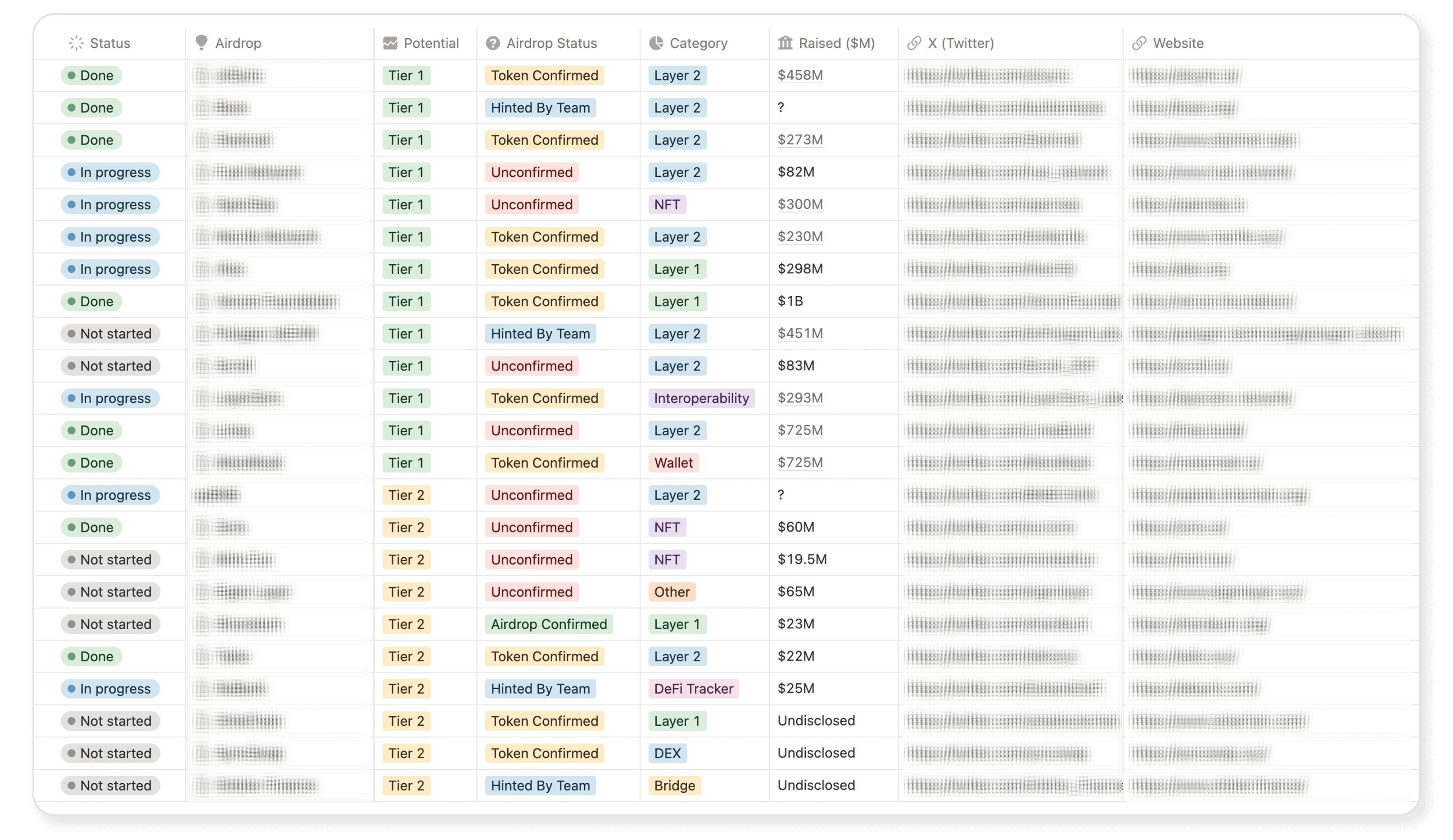The height and width of the screenshot is (840, 1453).
Task: Click the $1B raised cell
Action: tap(790, 302)
